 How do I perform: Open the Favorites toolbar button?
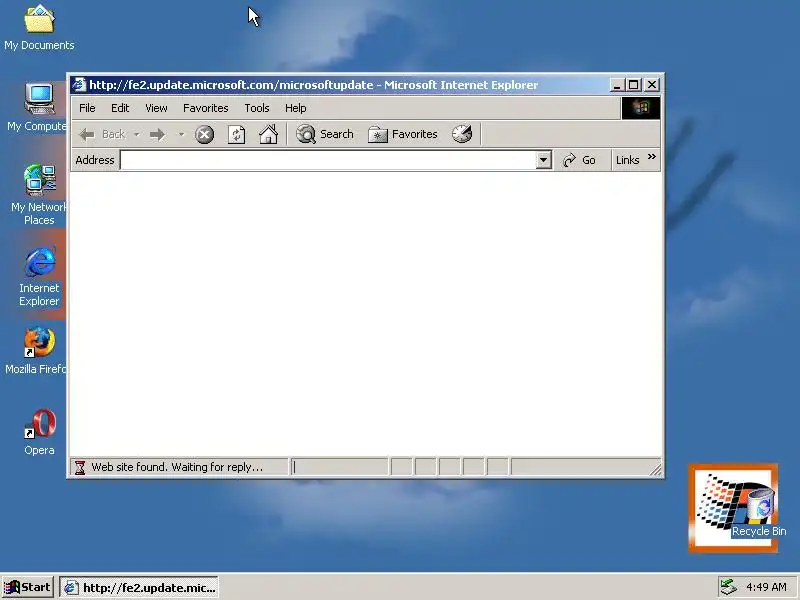(x=403, y=134)
